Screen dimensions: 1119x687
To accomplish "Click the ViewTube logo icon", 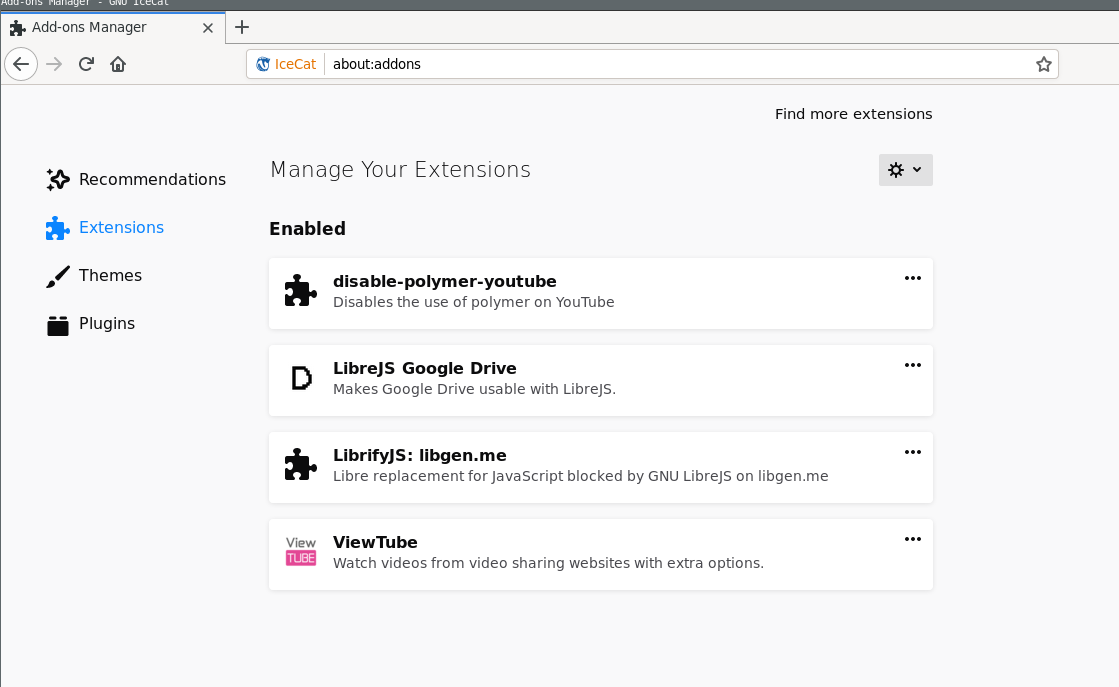I will coord(300,551).
